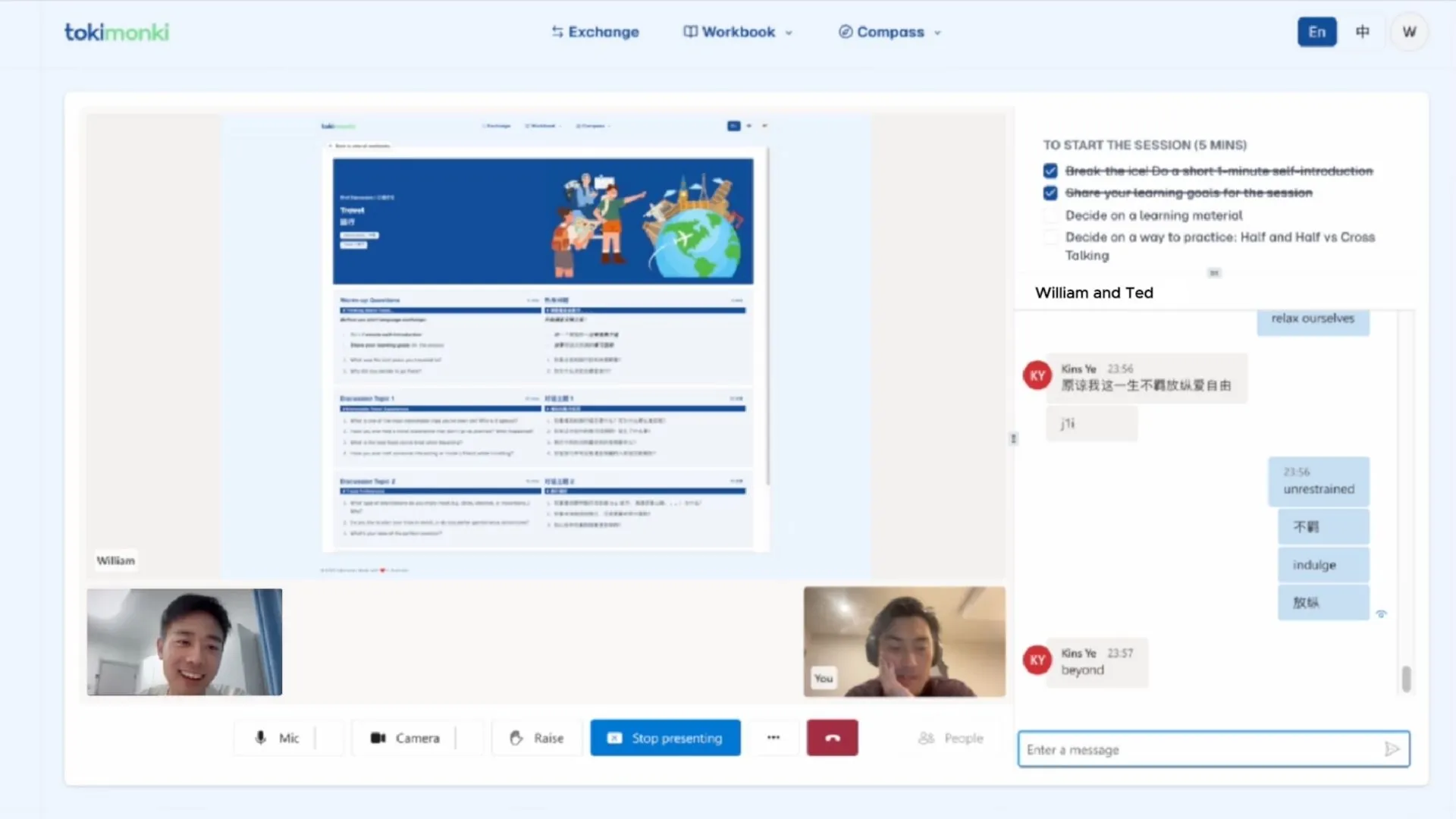The height and width of the screenshot is (819, 1456).
Task: Send message with the paper plane icon
Action: (1392, 749)
